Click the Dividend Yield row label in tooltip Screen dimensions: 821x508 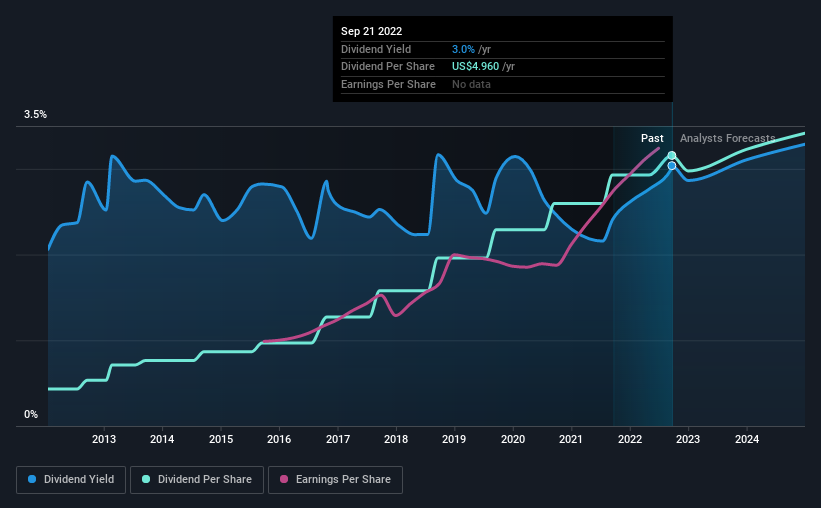tap(376, 49)
